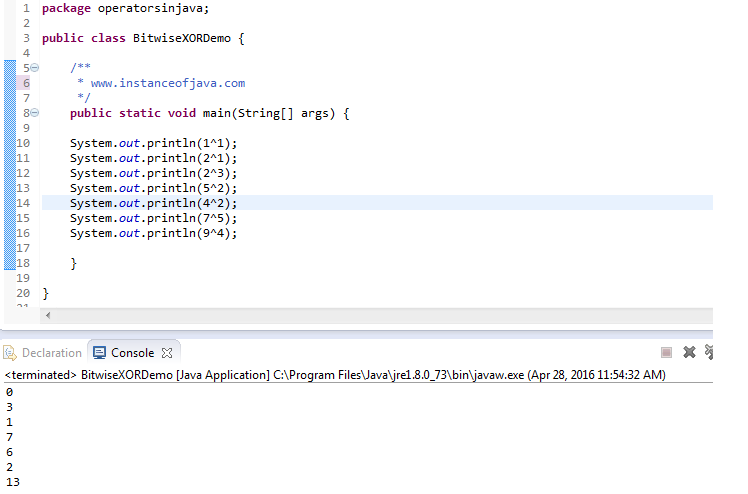Click the package operatorsinjava line
Screen dimensions: 748x494
125,9
